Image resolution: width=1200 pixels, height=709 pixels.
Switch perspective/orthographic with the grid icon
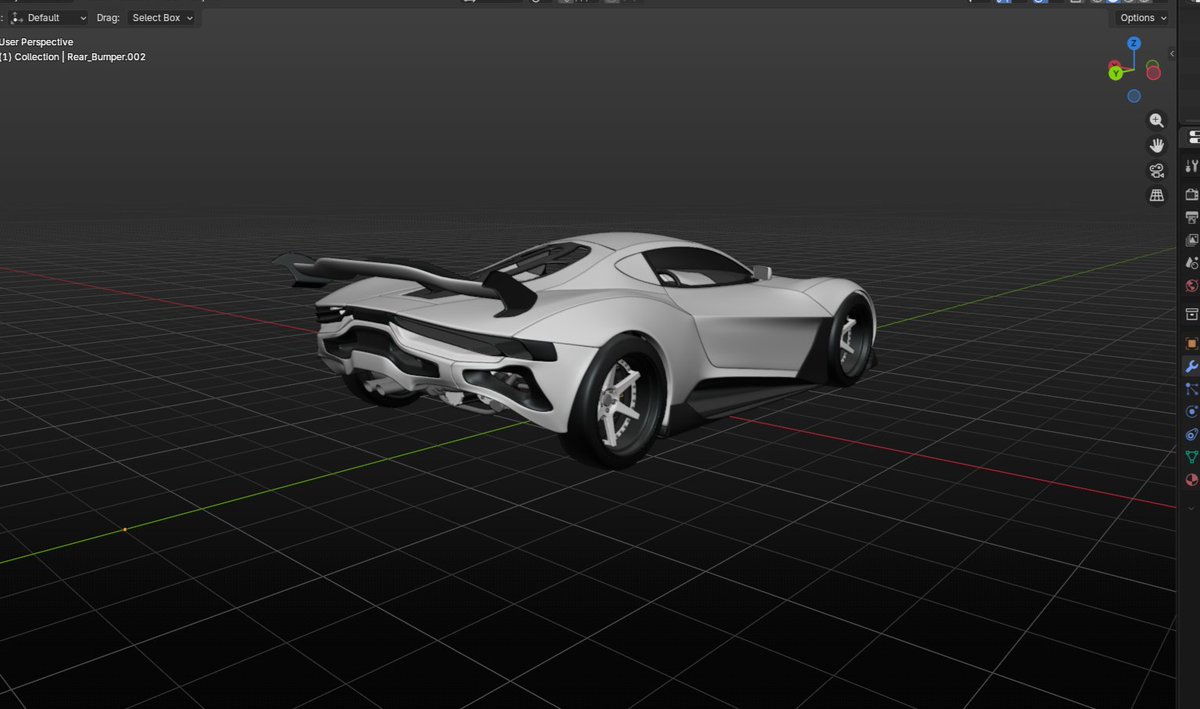click(x=1157, y=195)
